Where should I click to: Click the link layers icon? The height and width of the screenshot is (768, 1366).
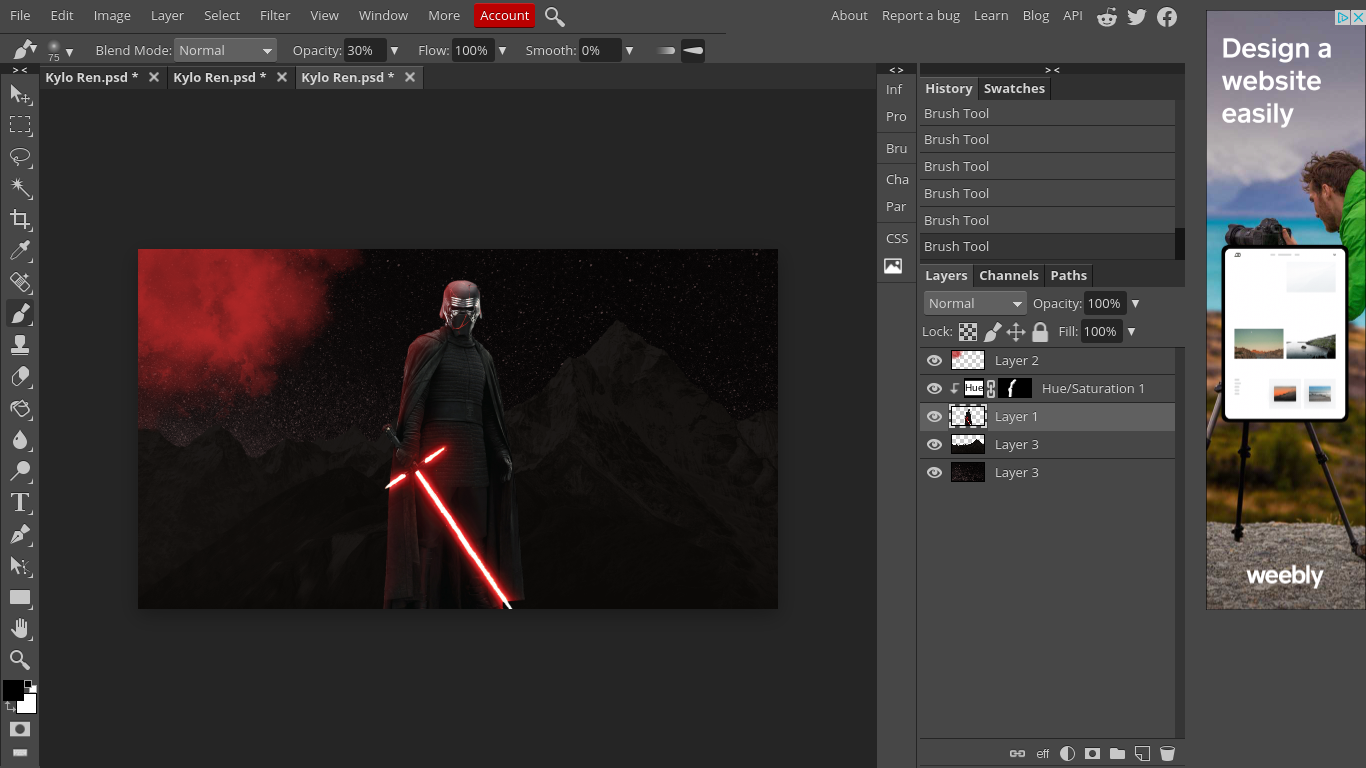(x=1017, y=754)
